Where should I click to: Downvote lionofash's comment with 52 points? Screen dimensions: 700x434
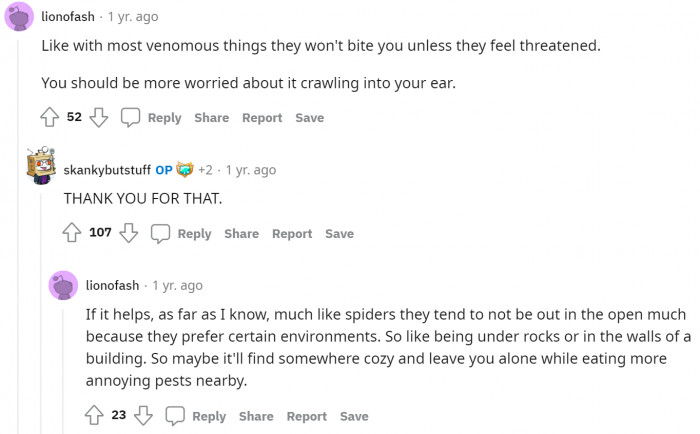tap(98, 117)
